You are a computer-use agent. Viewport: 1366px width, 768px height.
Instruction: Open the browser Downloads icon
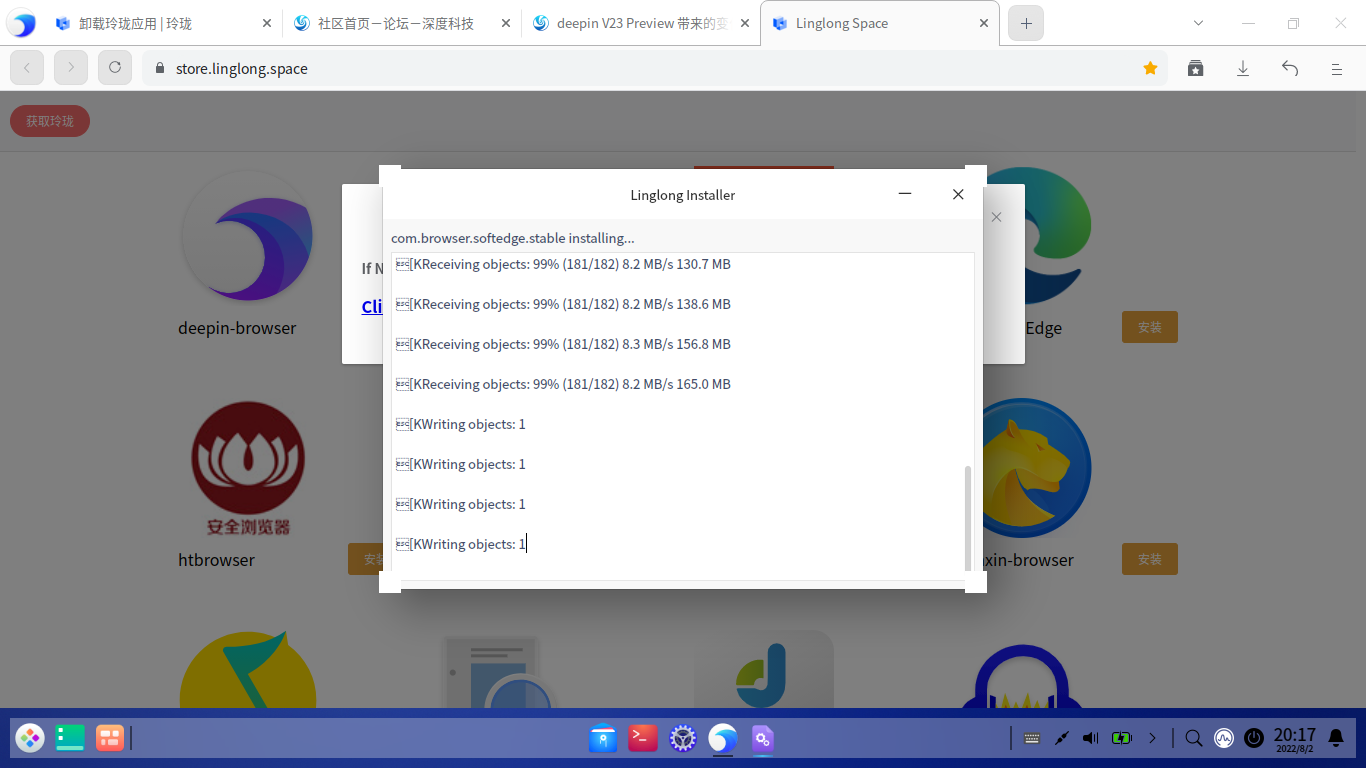click(1242, 68)
